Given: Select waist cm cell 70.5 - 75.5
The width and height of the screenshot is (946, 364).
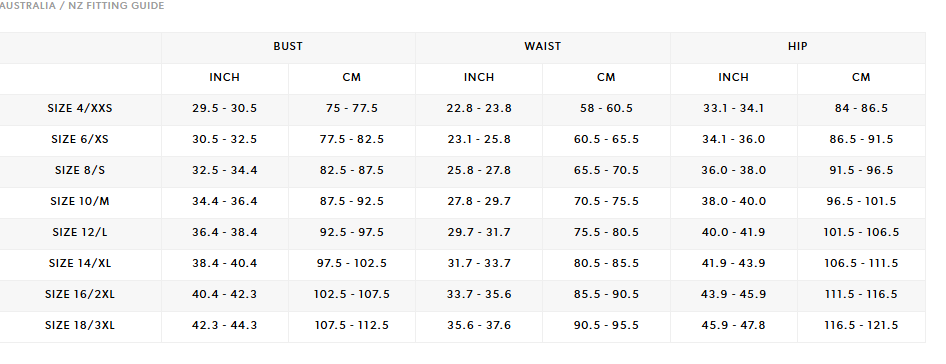Looking at the screenshot, I should click(x=606, y=202).
